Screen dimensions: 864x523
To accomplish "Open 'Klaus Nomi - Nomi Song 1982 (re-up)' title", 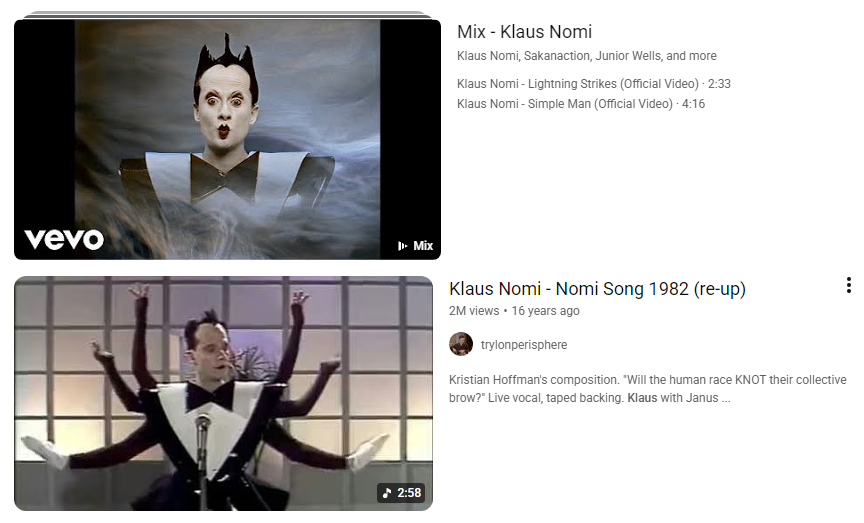I will [597, 289].
